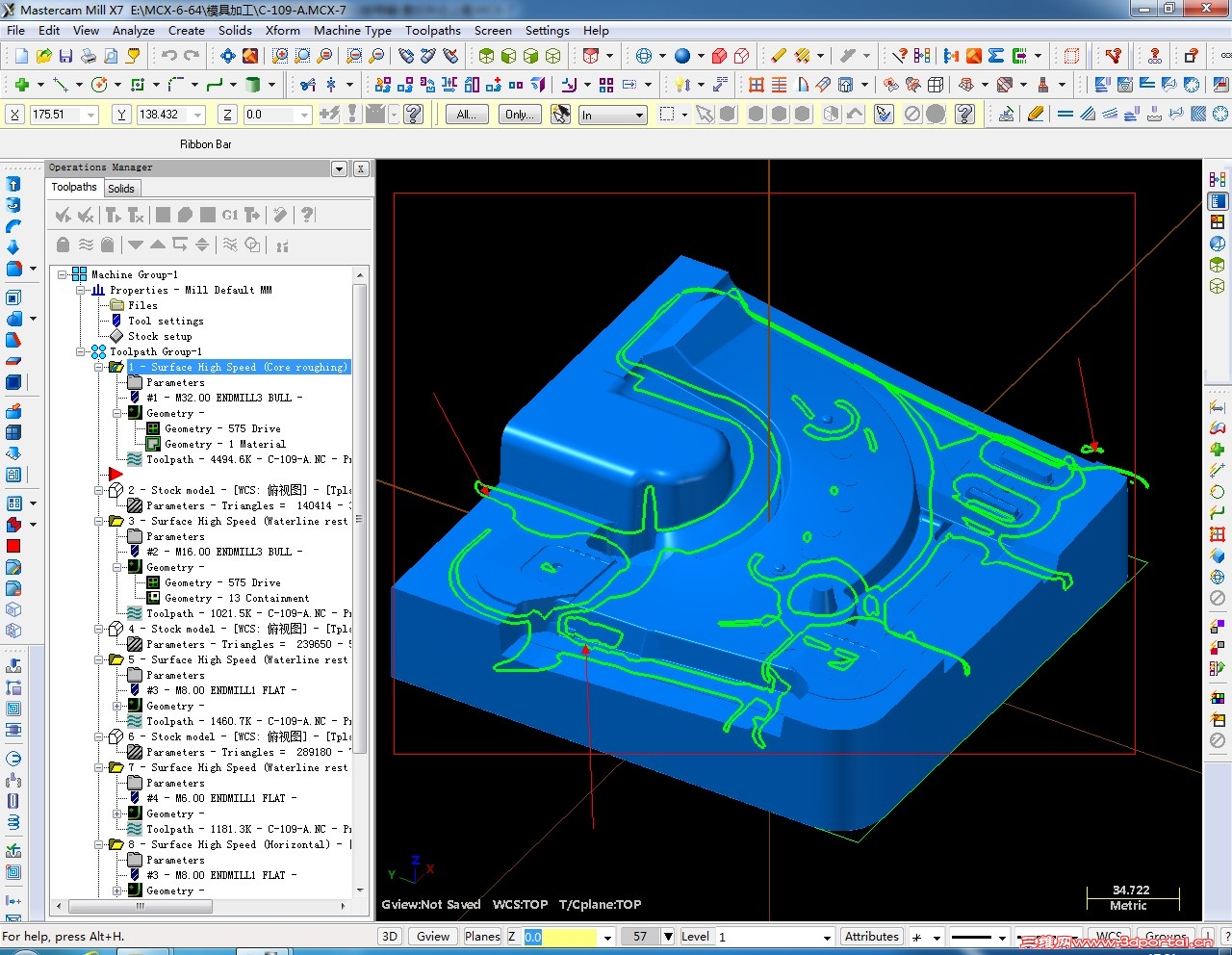
Task: Click the Undo arrow icon
Action: click(x=169, y=56)
